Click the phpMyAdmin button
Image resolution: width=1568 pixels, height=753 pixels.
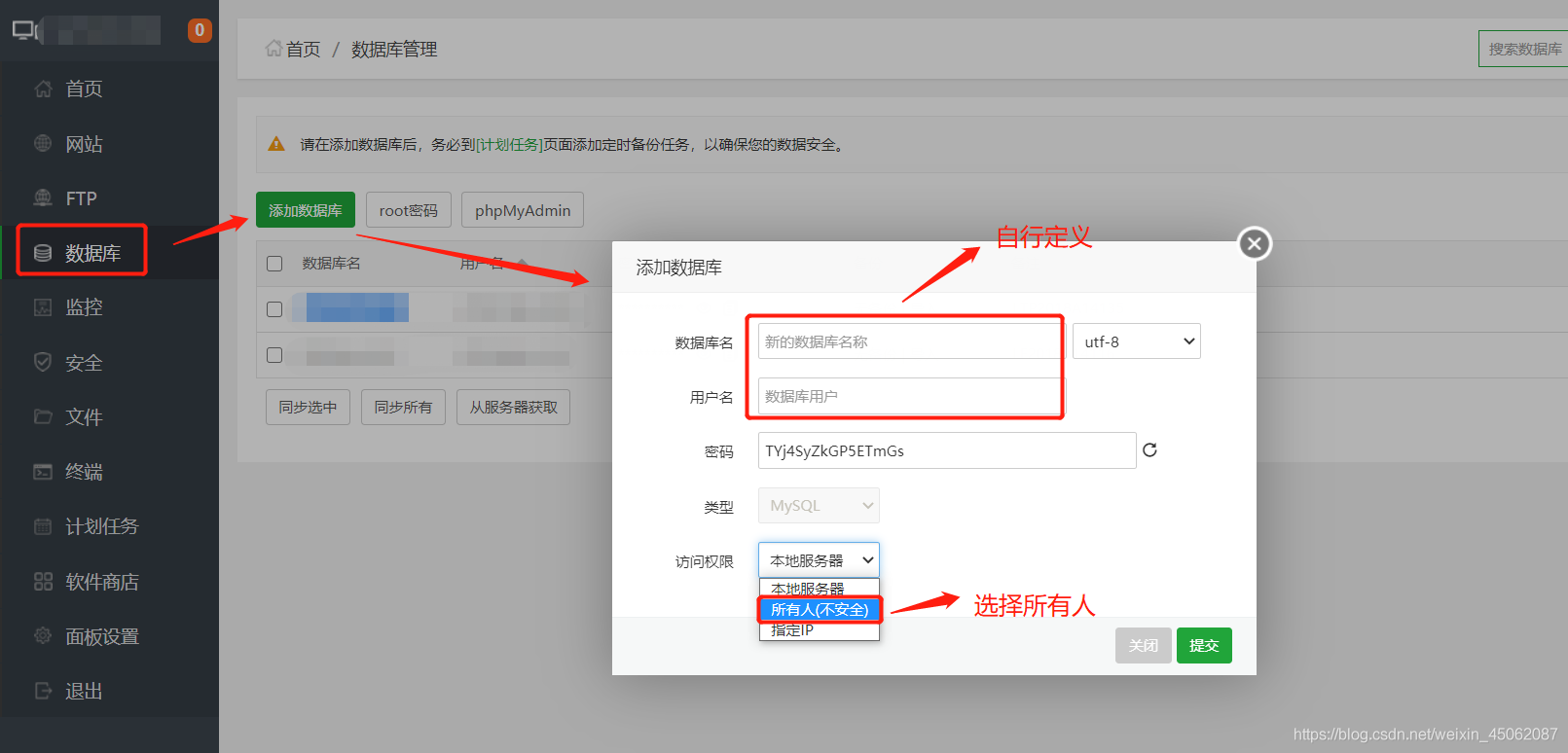pos(523,210)
